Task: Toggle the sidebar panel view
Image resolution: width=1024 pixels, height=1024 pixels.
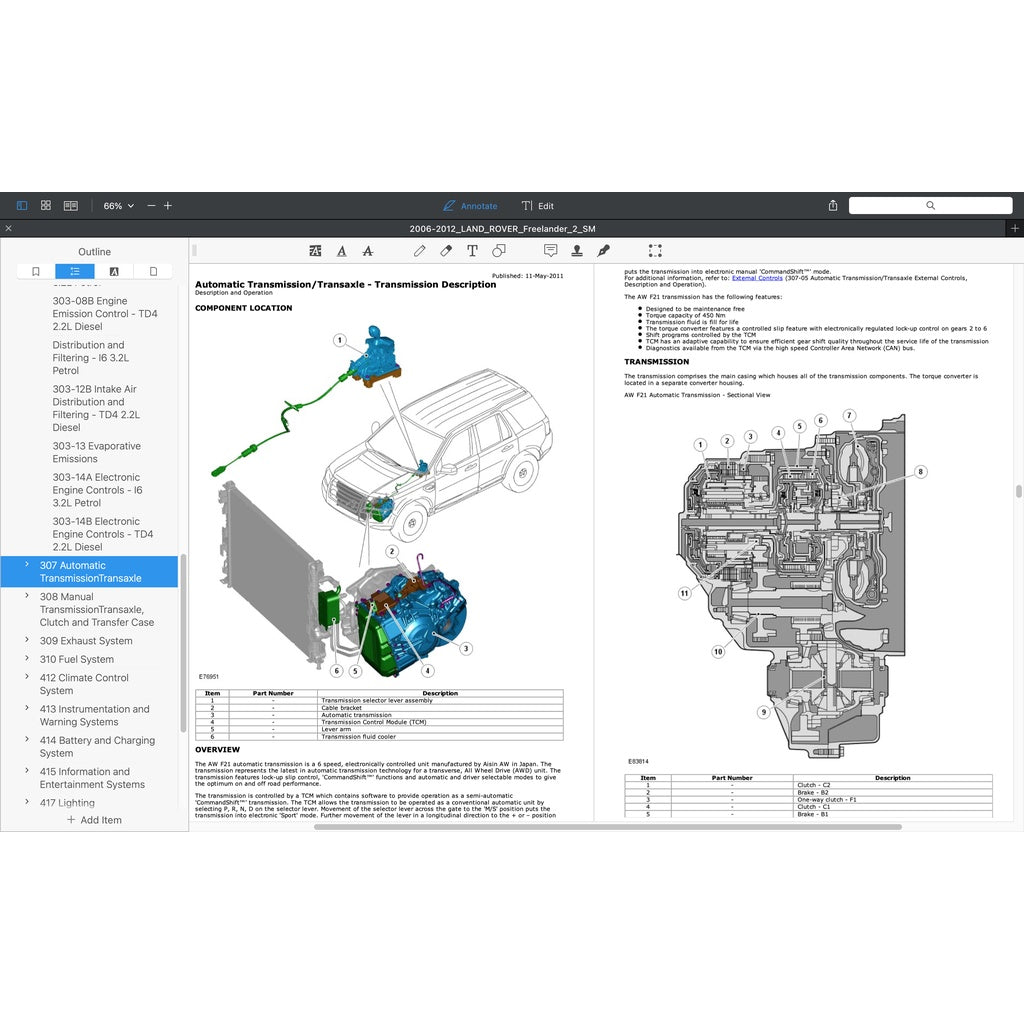Action: point(22,205)
